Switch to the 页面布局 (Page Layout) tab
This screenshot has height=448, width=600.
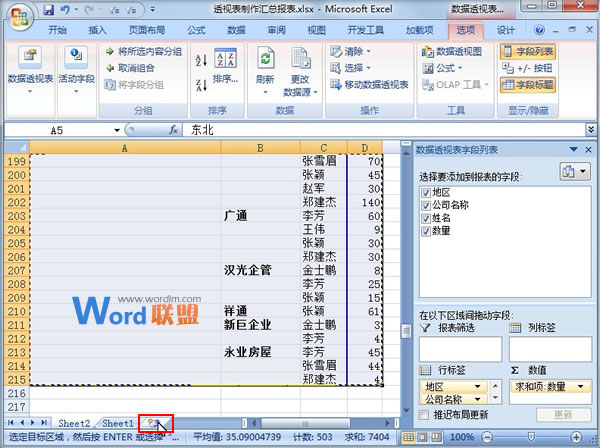tap(147, 30)
